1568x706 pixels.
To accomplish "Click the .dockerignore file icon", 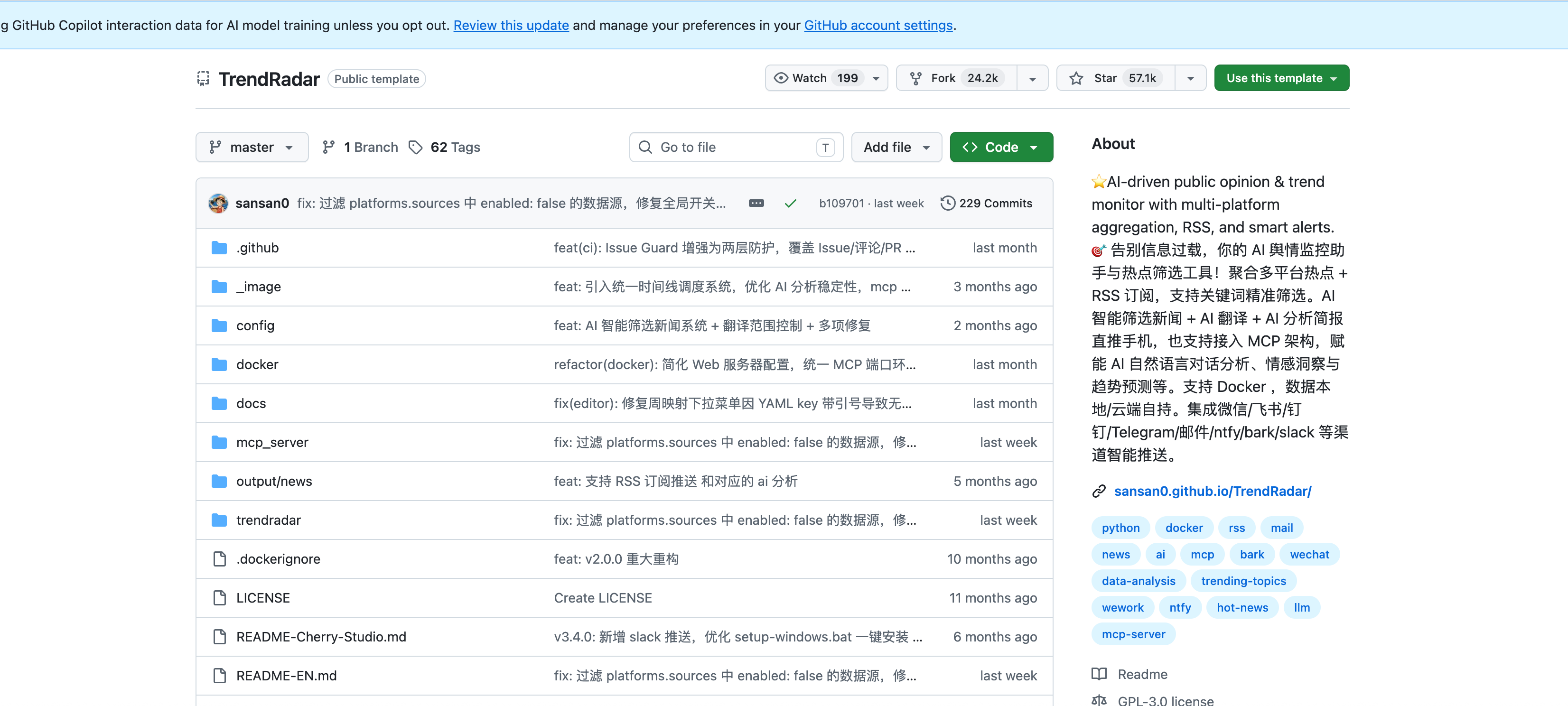I will coord(219,559).
